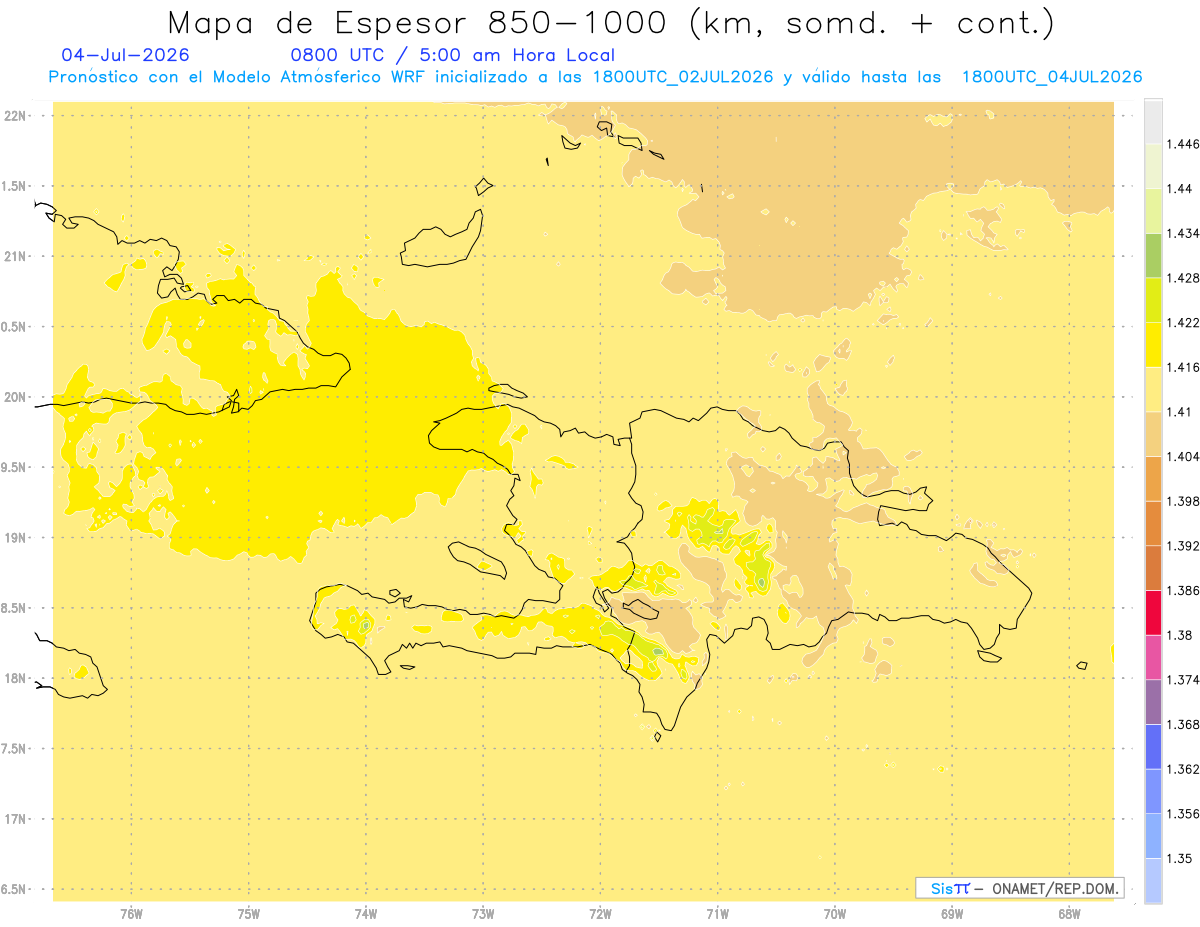Viewport: 1200px width, 927px height.
Task: Click the dark red legend swatch above 1.38
Action: point(1153,613)
